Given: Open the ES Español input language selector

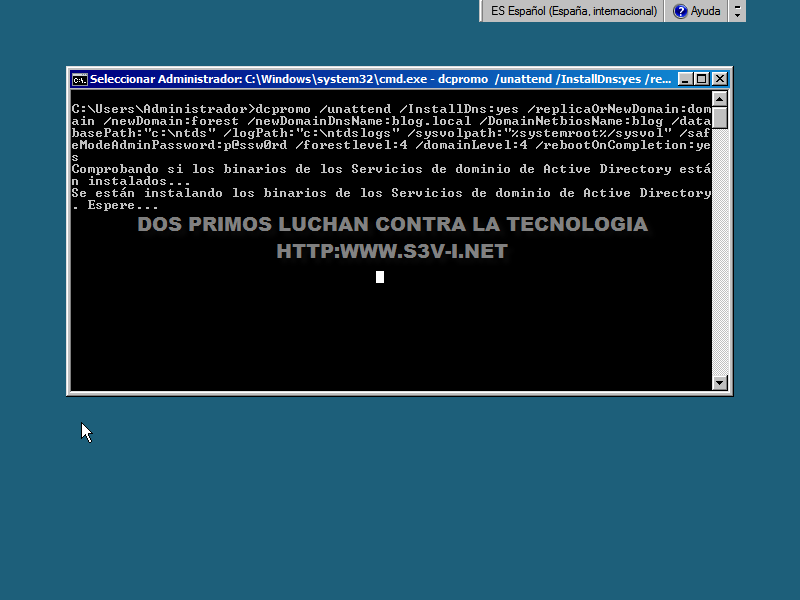Looking at the screenshot, I should coord(573,11).
